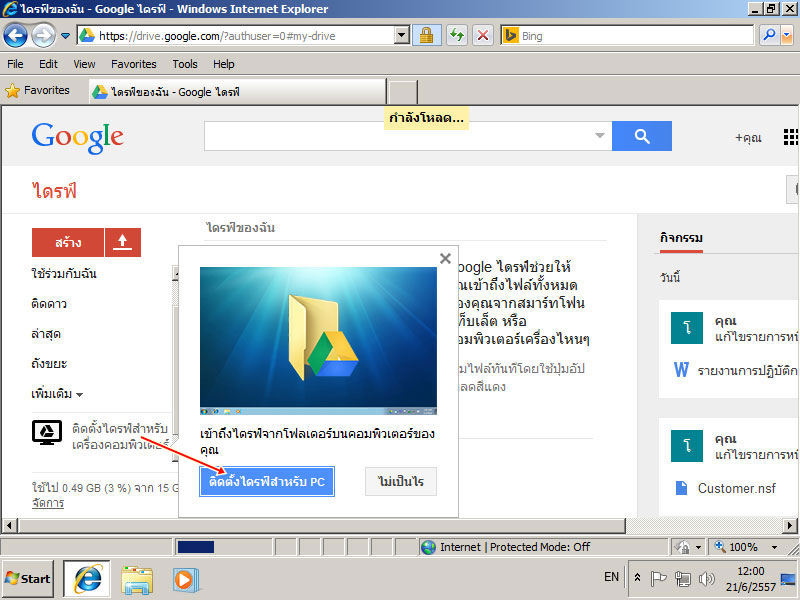This screenshot has height=600, width=800.
Task: Open ใช้ร่วมกับฉัน shared with me
Action: click(x=64, y=273)
